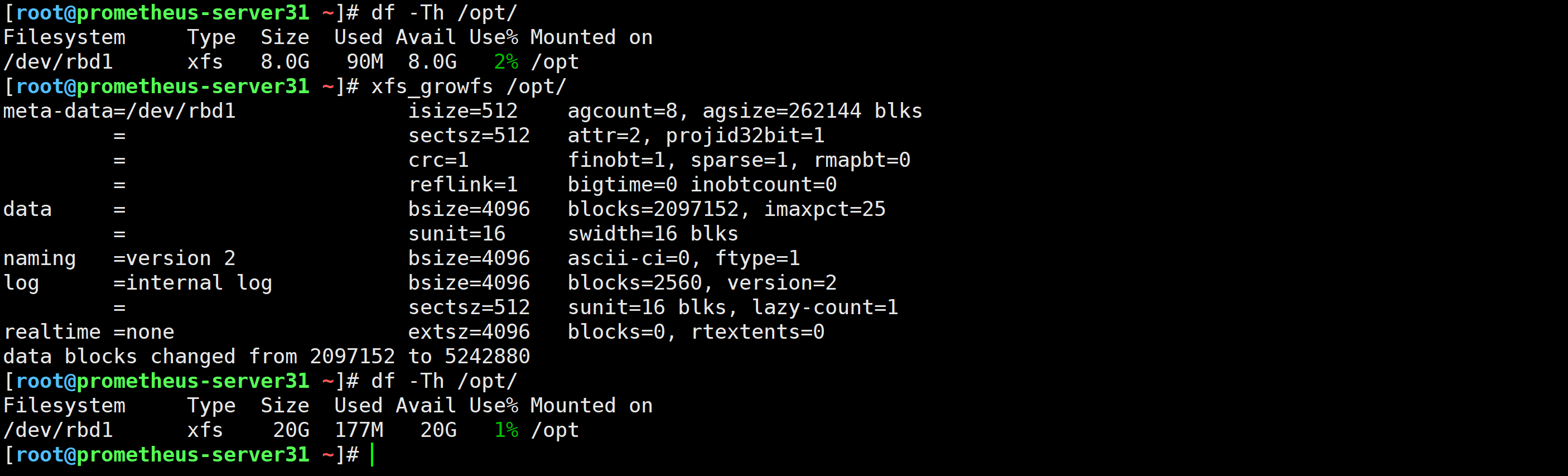The height and width of the screenshot is (476, 1568).
Task: Click the number 5242880 in the output
Action: click(x=486, y=357)
